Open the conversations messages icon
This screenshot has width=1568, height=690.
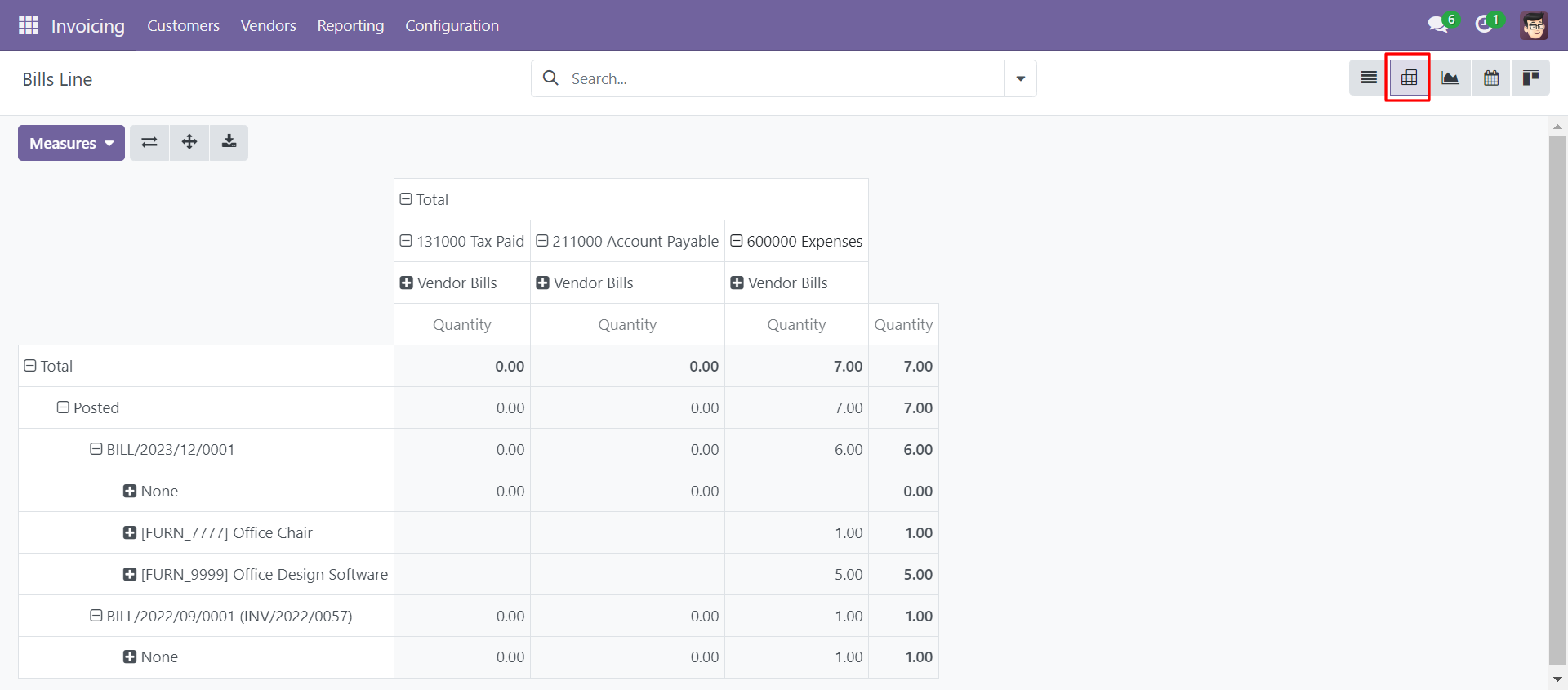pos(1437,24)
